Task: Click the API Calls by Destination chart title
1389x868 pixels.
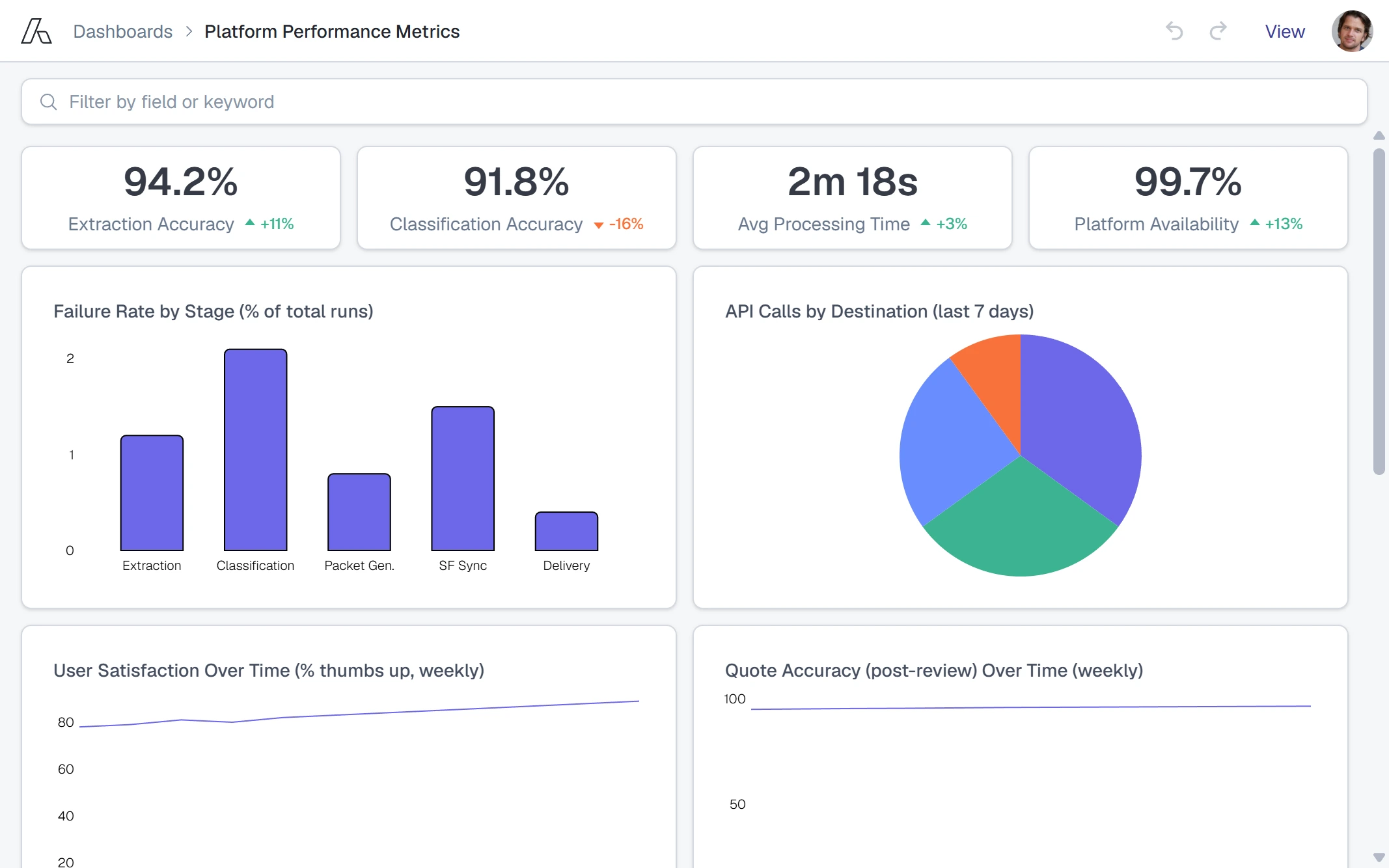Action: point(879,311)
